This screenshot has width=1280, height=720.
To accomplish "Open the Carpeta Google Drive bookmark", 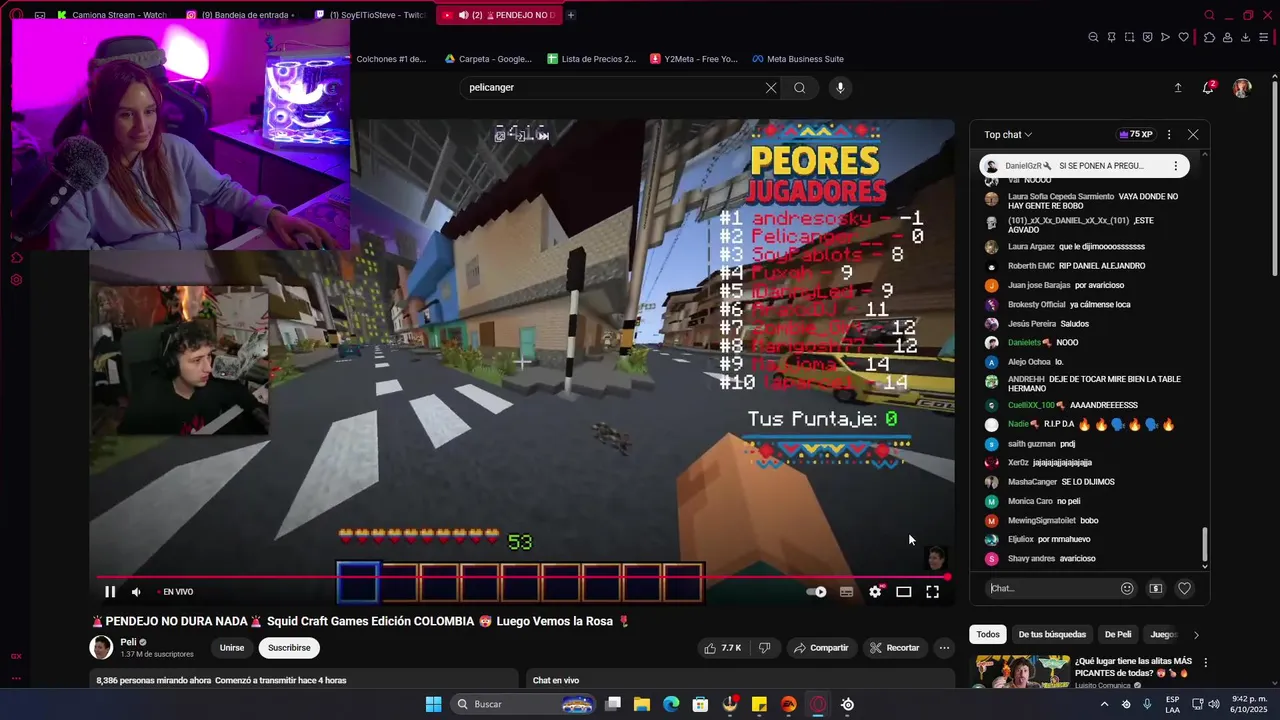I will pos(488,59).
